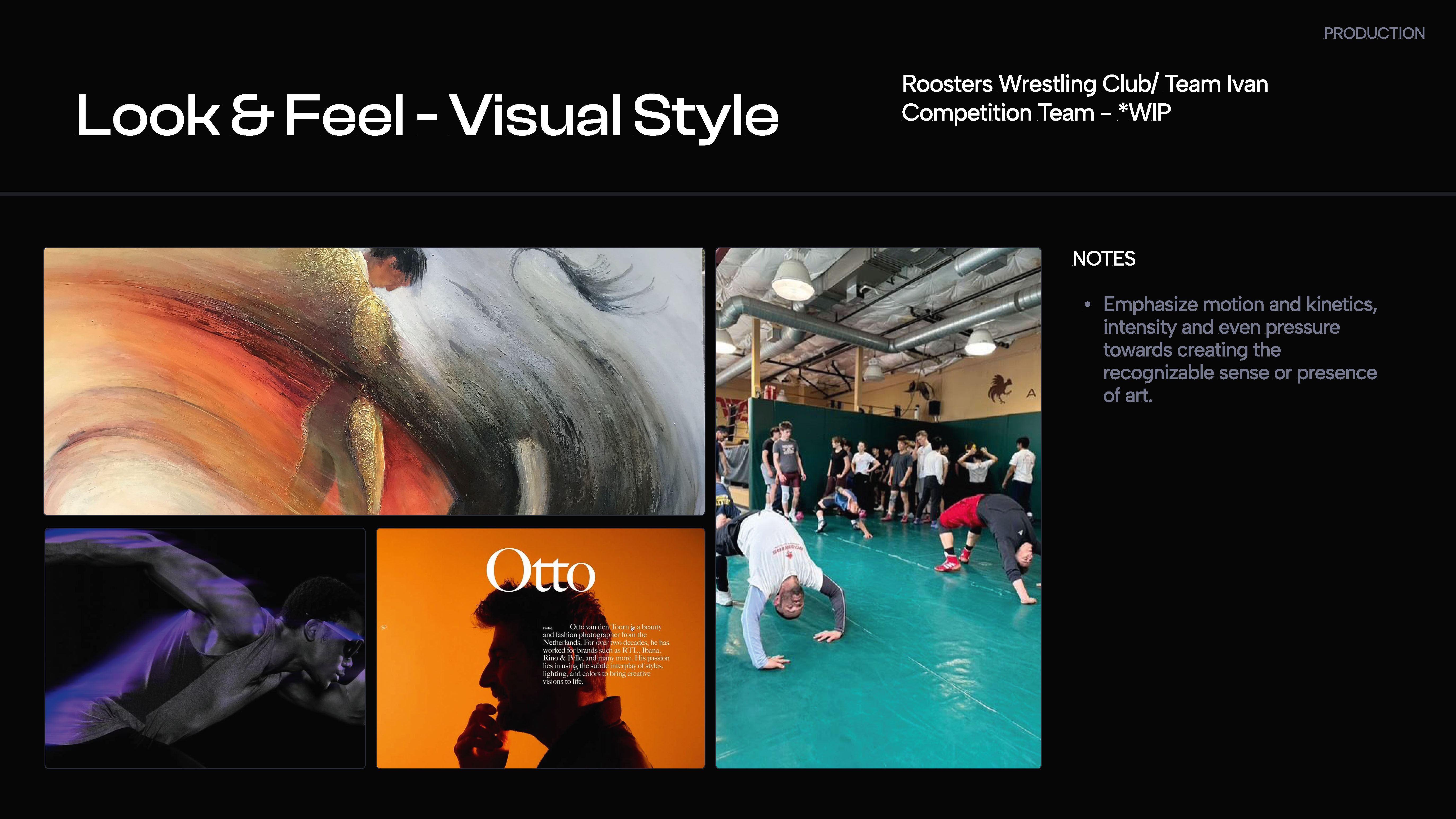1456x819 pixels.
Task: Click the 'Competition Team – *WIP' line
Action: pos(1036,112)
